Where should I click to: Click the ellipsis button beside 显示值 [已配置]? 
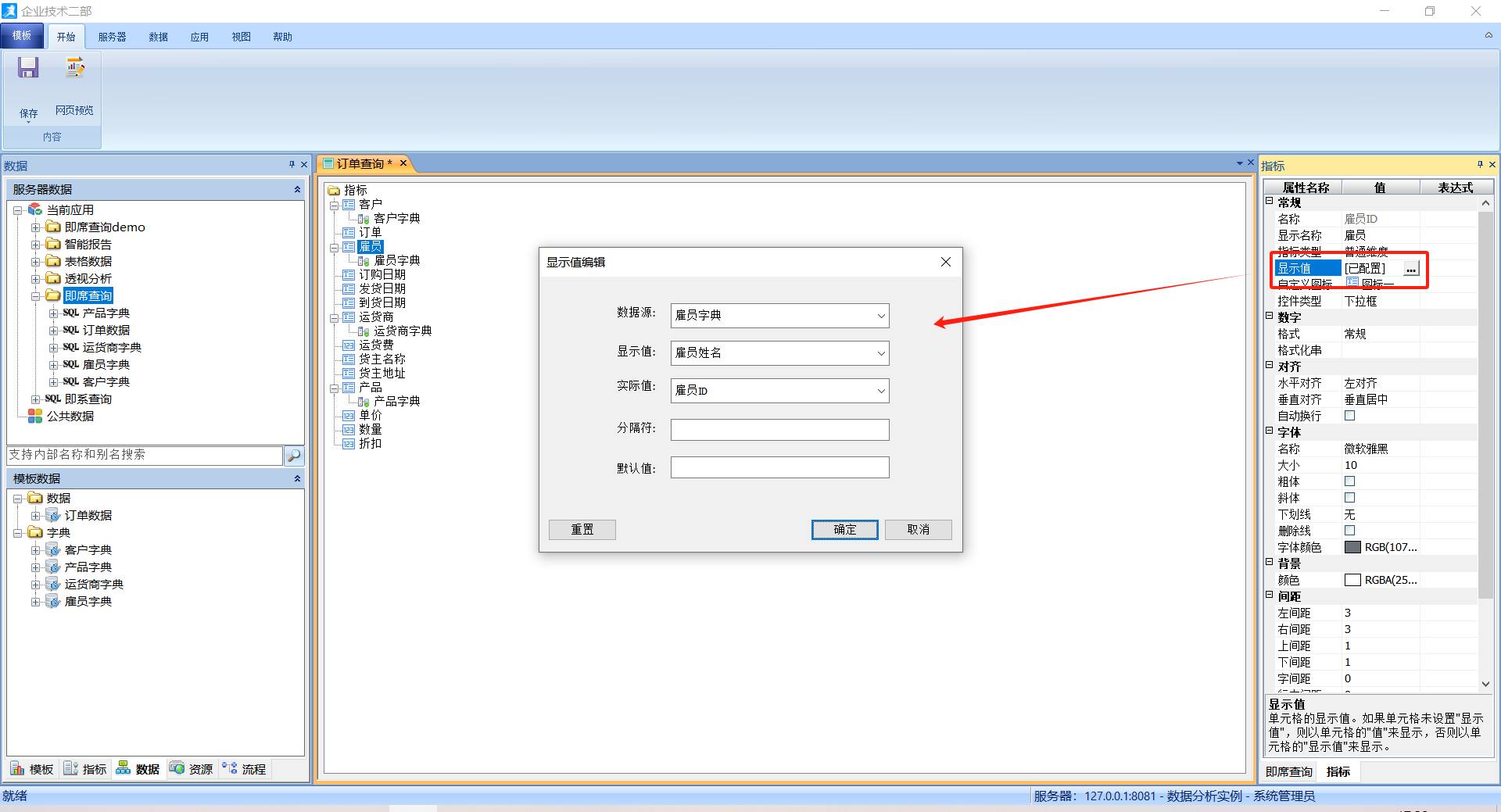[x=1411, y=269]
